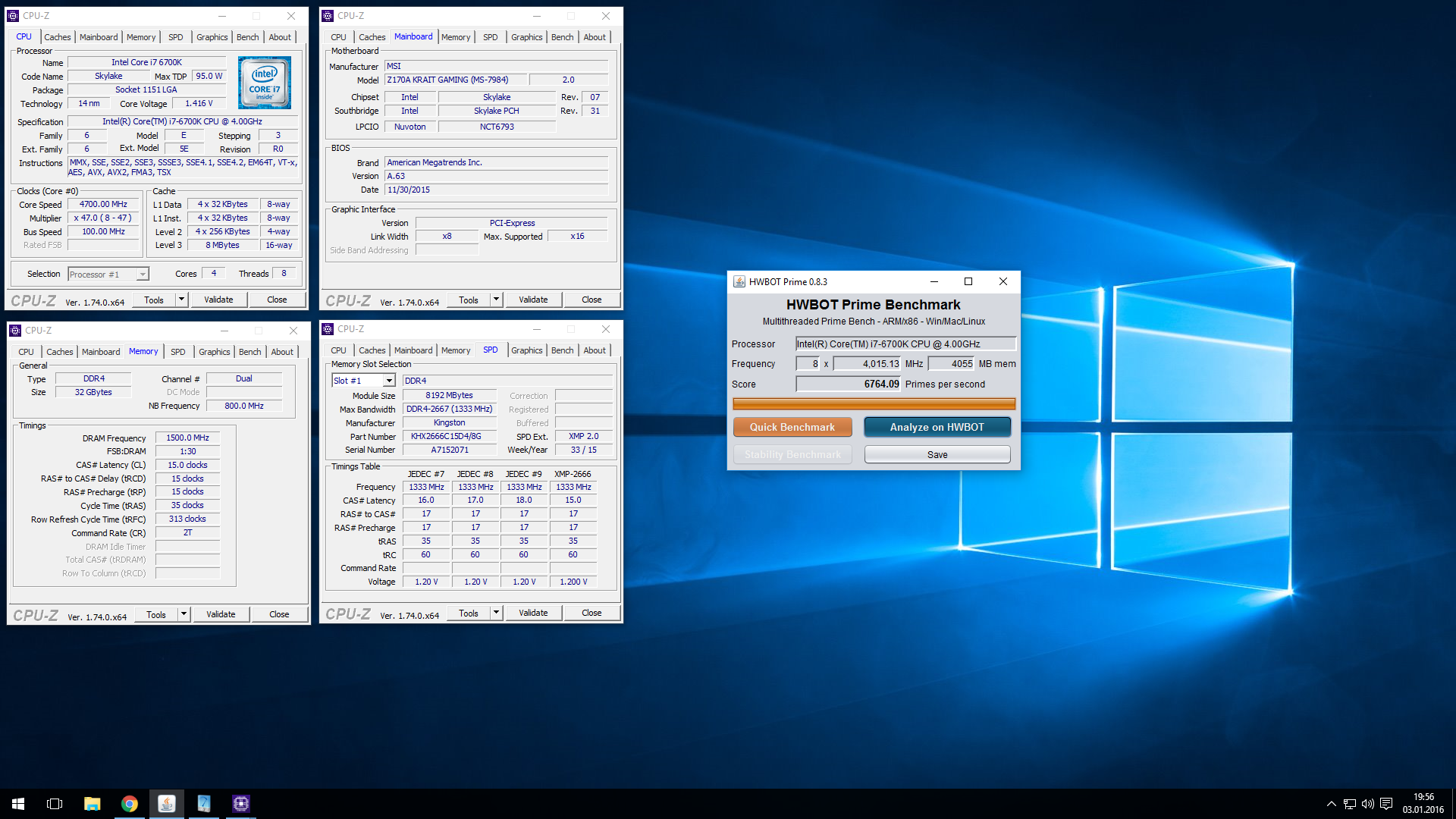Click the network tray icon
This screenshot has height=819, width=1456.
1350,804
